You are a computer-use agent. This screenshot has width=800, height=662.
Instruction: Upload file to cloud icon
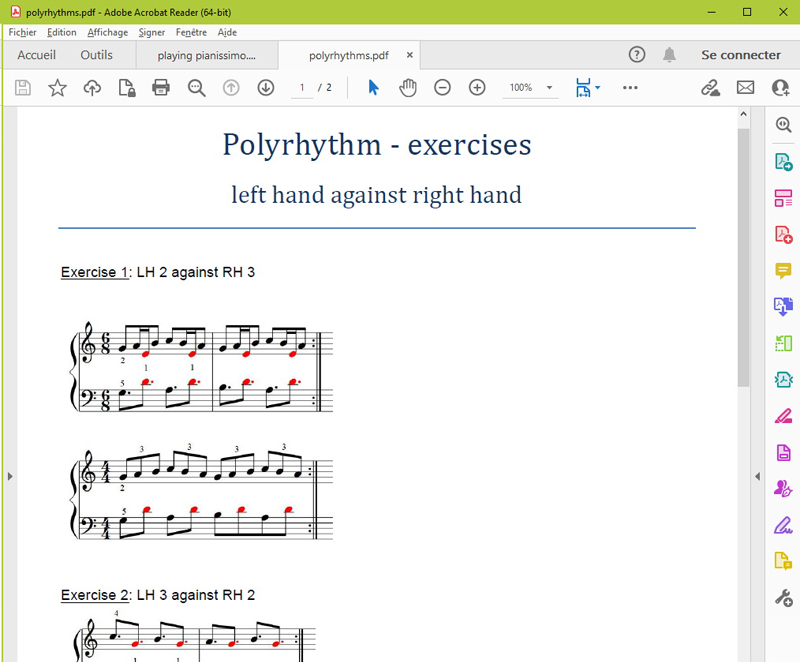click(x=92, y=88)
